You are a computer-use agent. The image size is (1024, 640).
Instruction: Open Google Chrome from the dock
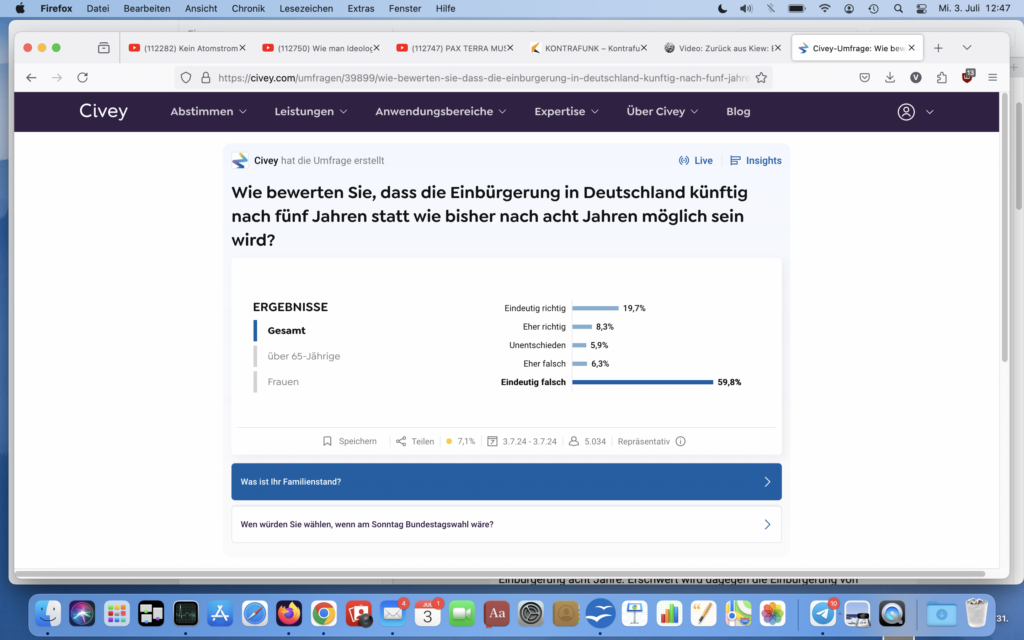pyautogui.click(x=323, y=613)
